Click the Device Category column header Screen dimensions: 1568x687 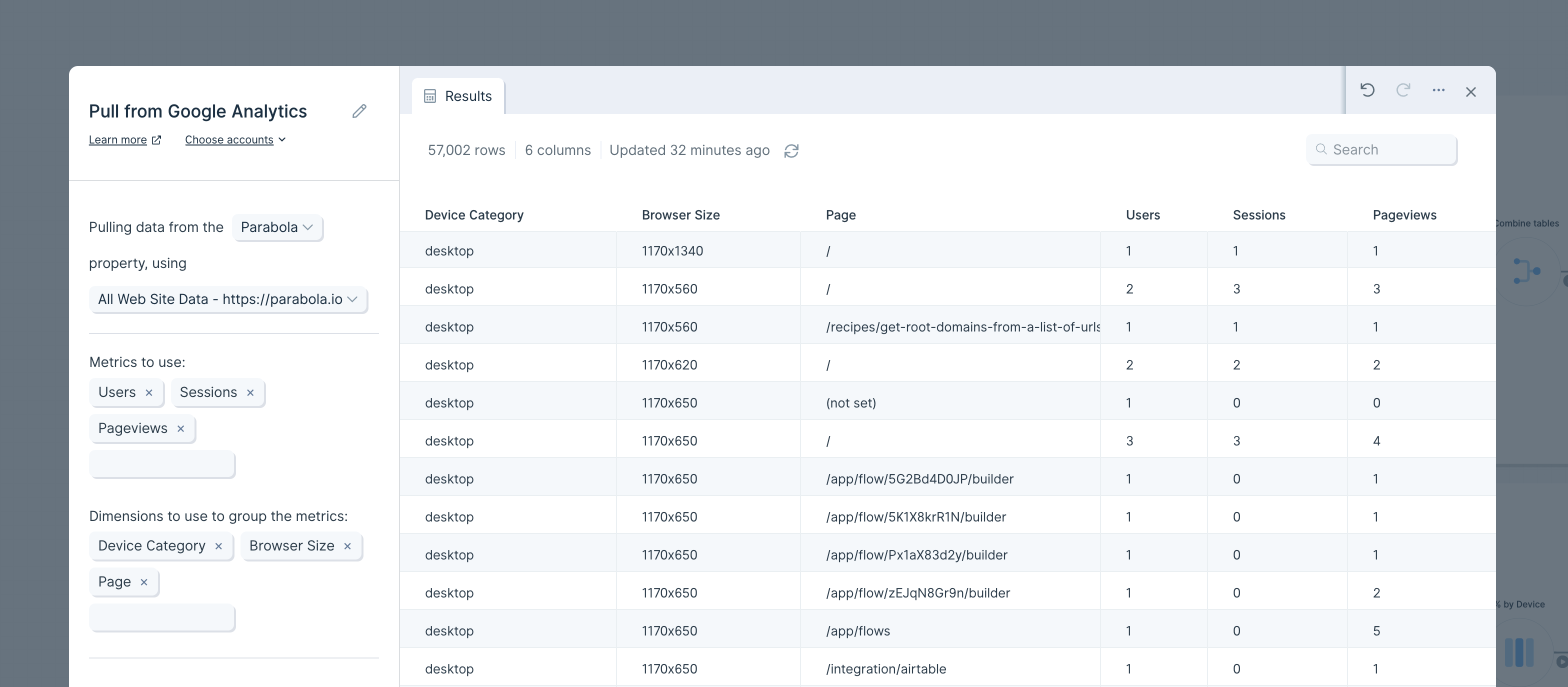(474, 215)
